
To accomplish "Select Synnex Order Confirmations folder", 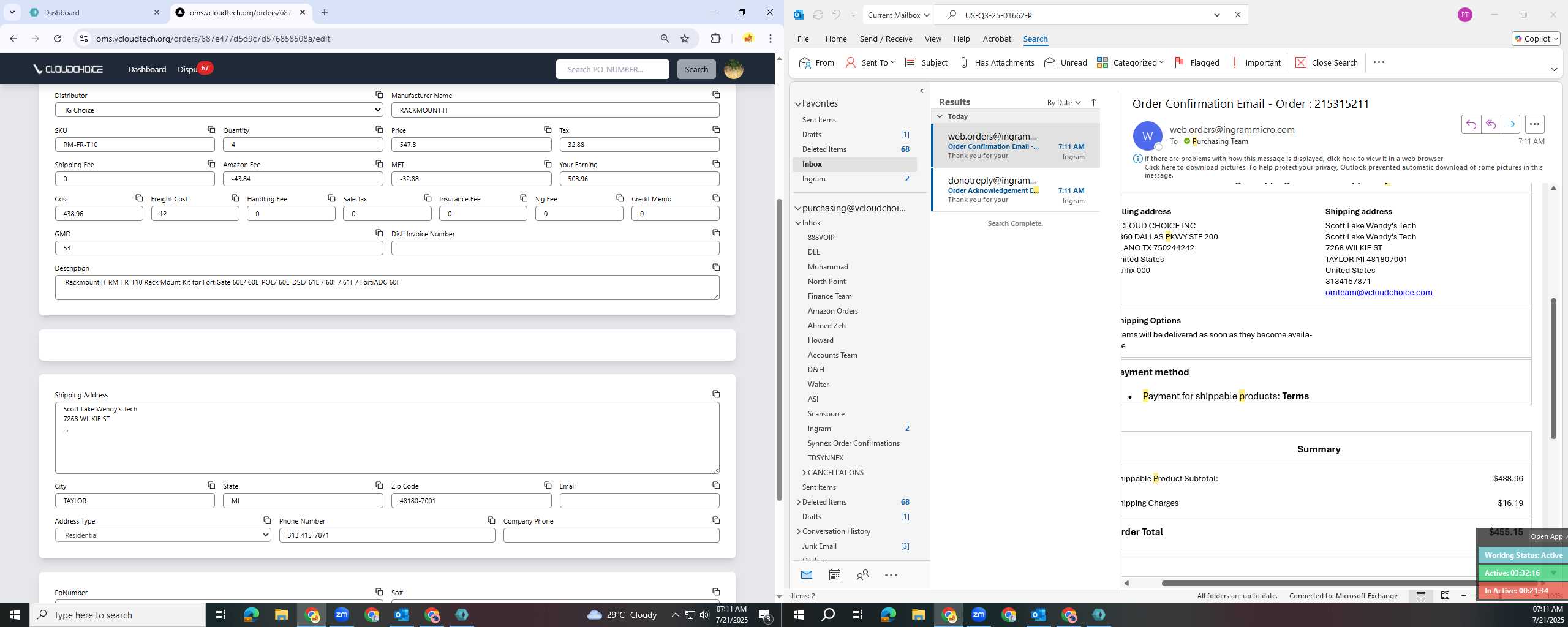I will (x=853, y=443).
